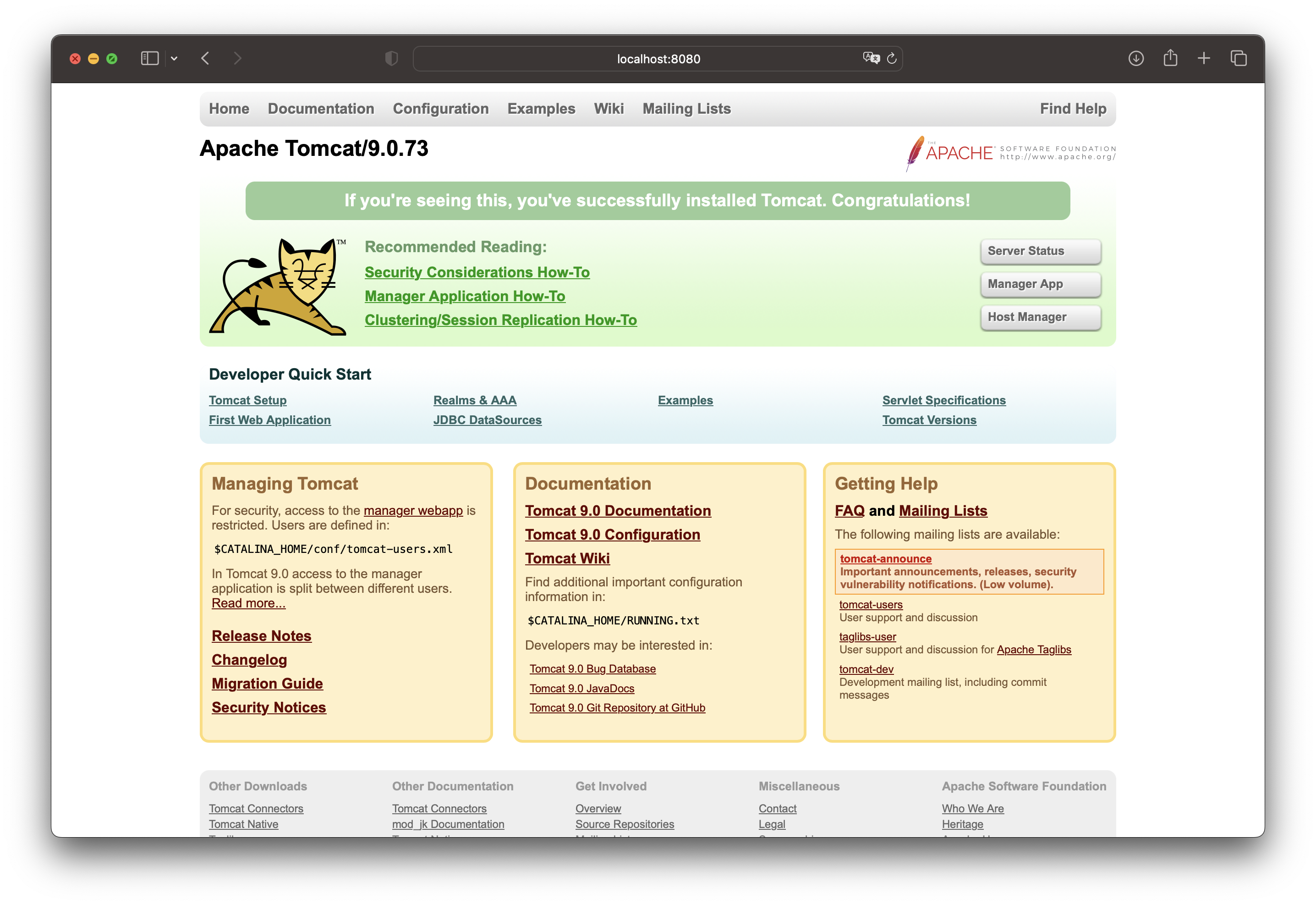Reload the page with the refresh icon
The width and height of the screenshot is (1316, 905).
pyautogui.click(x=892, y=58)
